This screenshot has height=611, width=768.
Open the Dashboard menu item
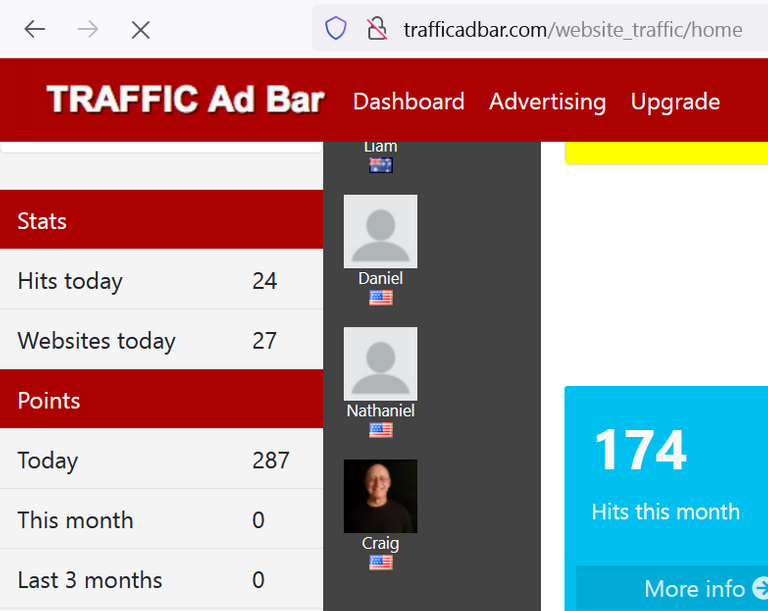click(409, 102)
